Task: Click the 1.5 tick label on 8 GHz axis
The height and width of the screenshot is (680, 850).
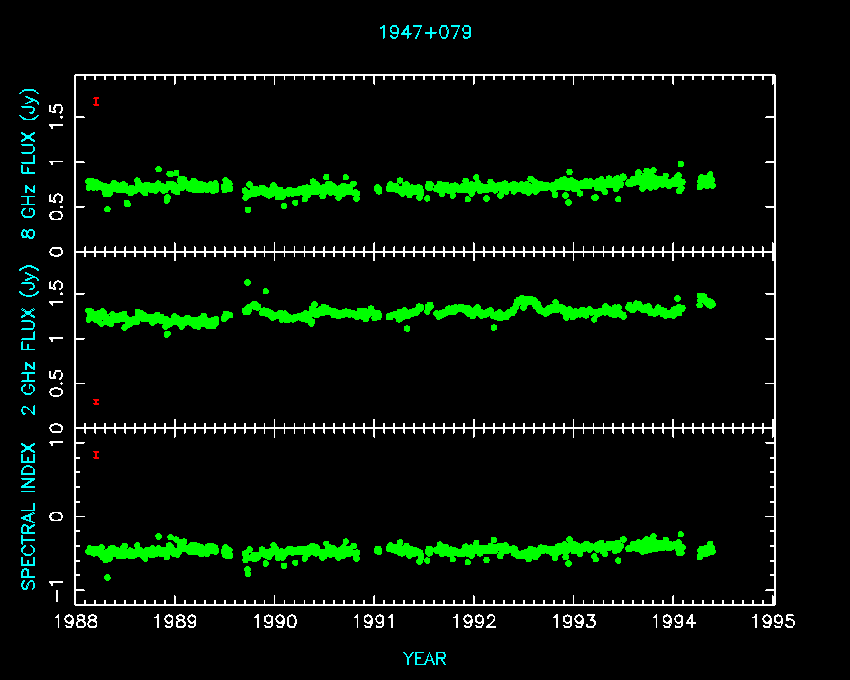Action: pos(56,116)
